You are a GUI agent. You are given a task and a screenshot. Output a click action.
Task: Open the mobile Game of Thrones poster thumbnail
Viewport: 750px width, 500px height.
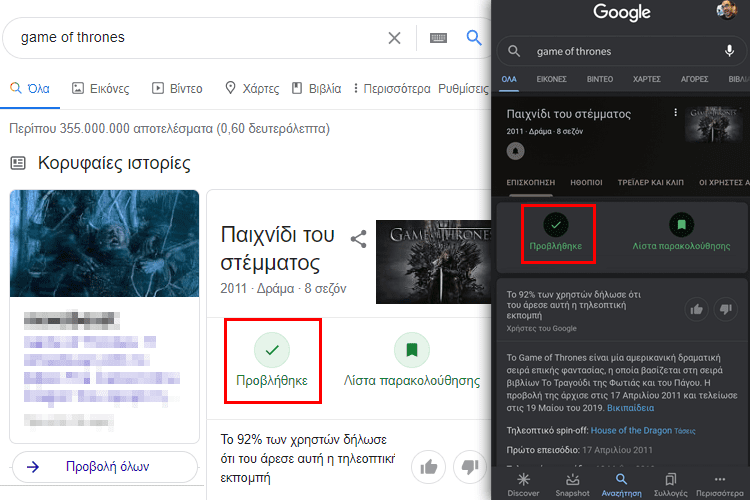713,124
